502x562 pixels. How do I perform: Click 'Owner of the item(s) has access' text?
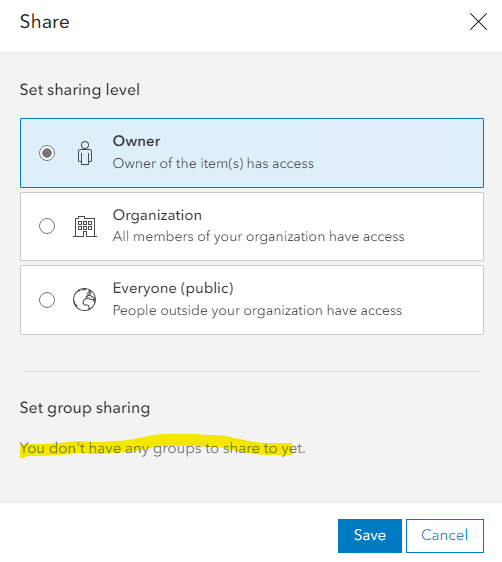pyautogui.click(x=213, y=163)
